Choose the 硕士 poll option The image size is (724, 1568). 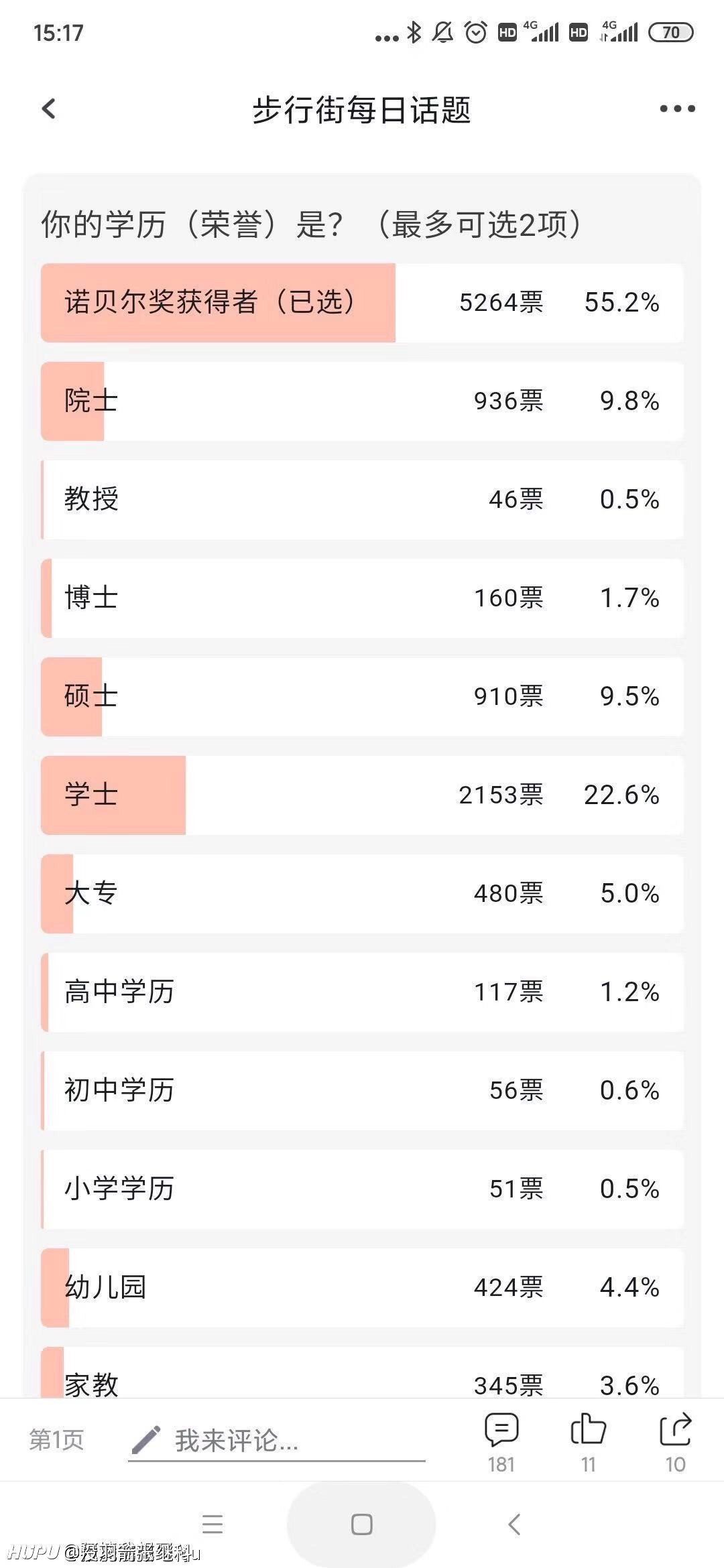(362, 697)
